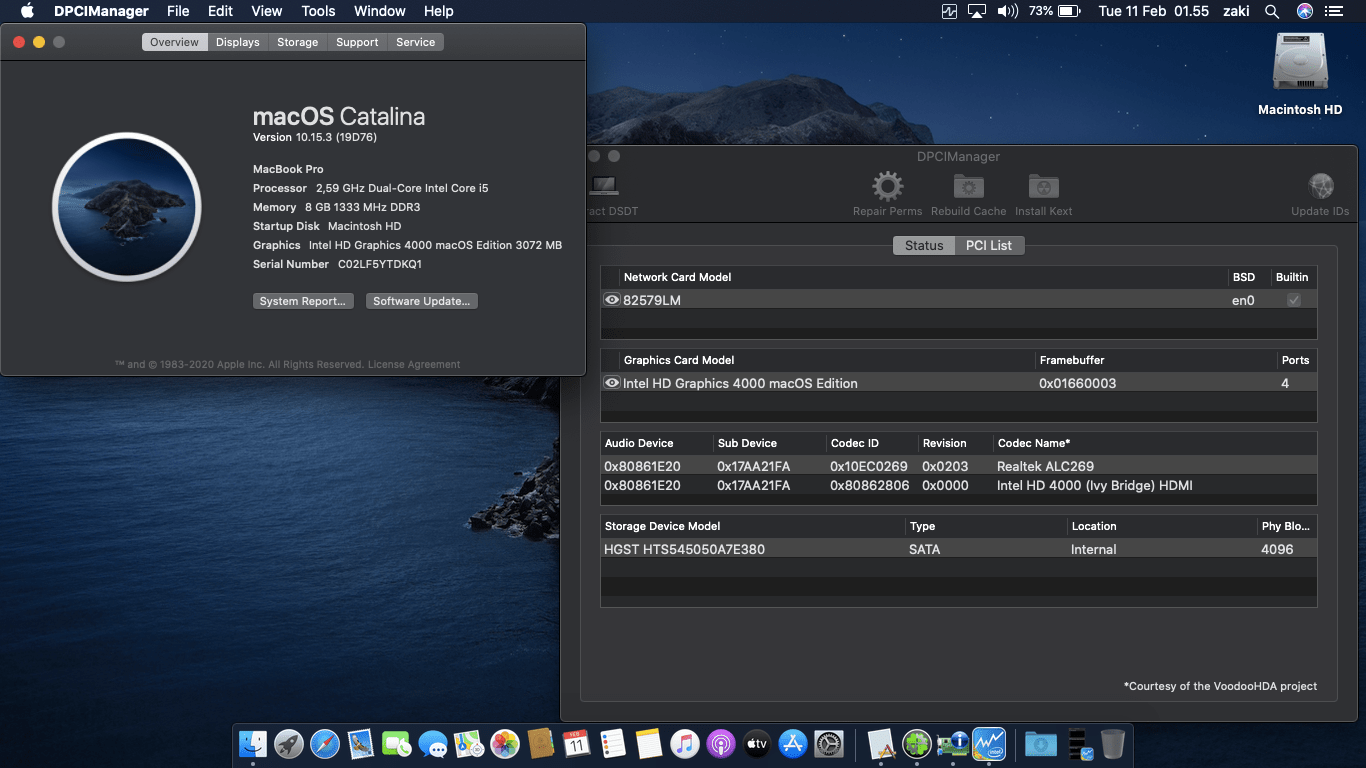This screenshot has width=1366, height=768.
Task: Click Repair Perms gear icon in DPCIManager
Action: (887, 186)
